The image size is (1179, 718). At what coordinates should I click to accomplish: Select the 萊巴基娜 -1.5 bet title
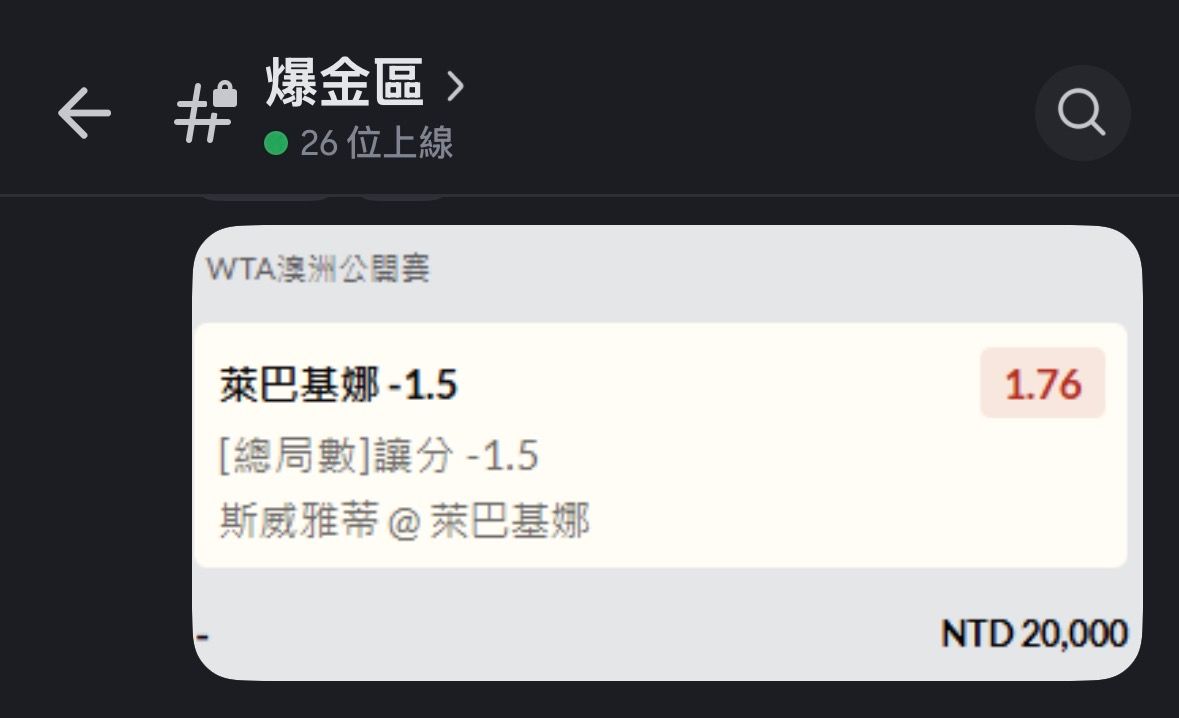point(338,384)
